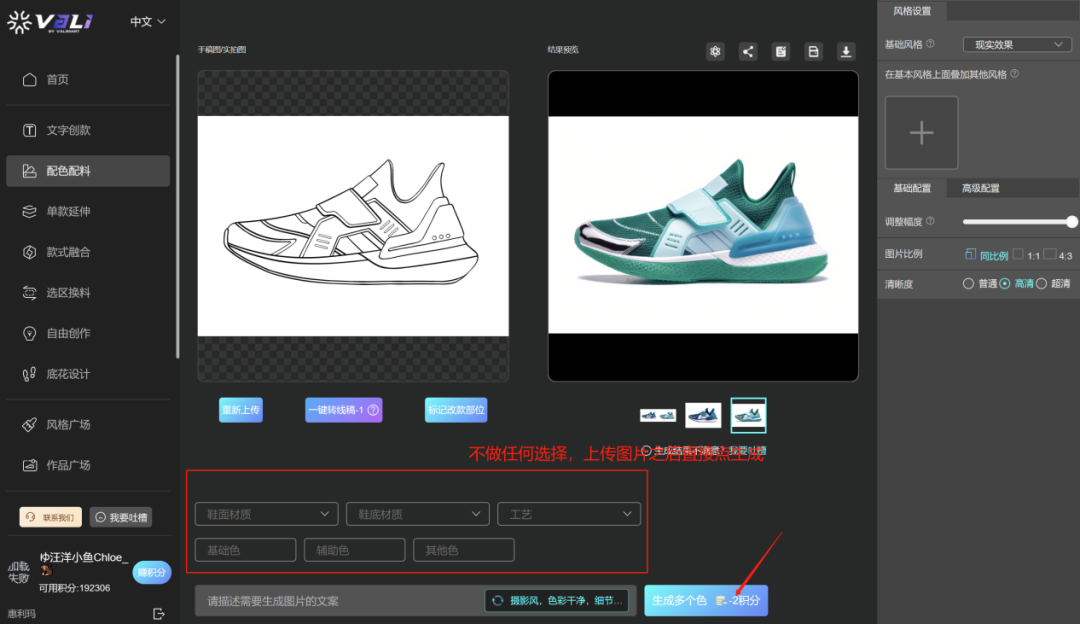
Task: Open the flower-shaped settings icon above preview
Action: pyautogui.click(x=715, y=52)
